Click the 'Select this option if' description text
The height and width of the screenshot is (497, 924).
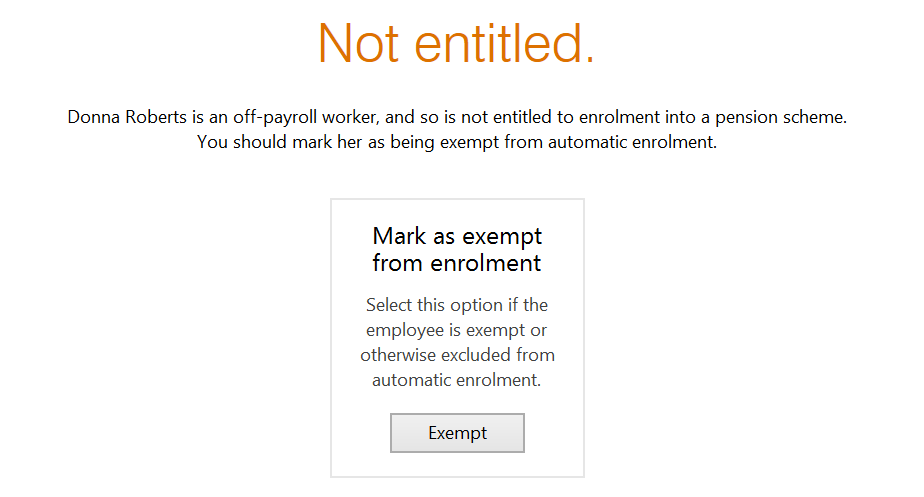tap(457, 342)
